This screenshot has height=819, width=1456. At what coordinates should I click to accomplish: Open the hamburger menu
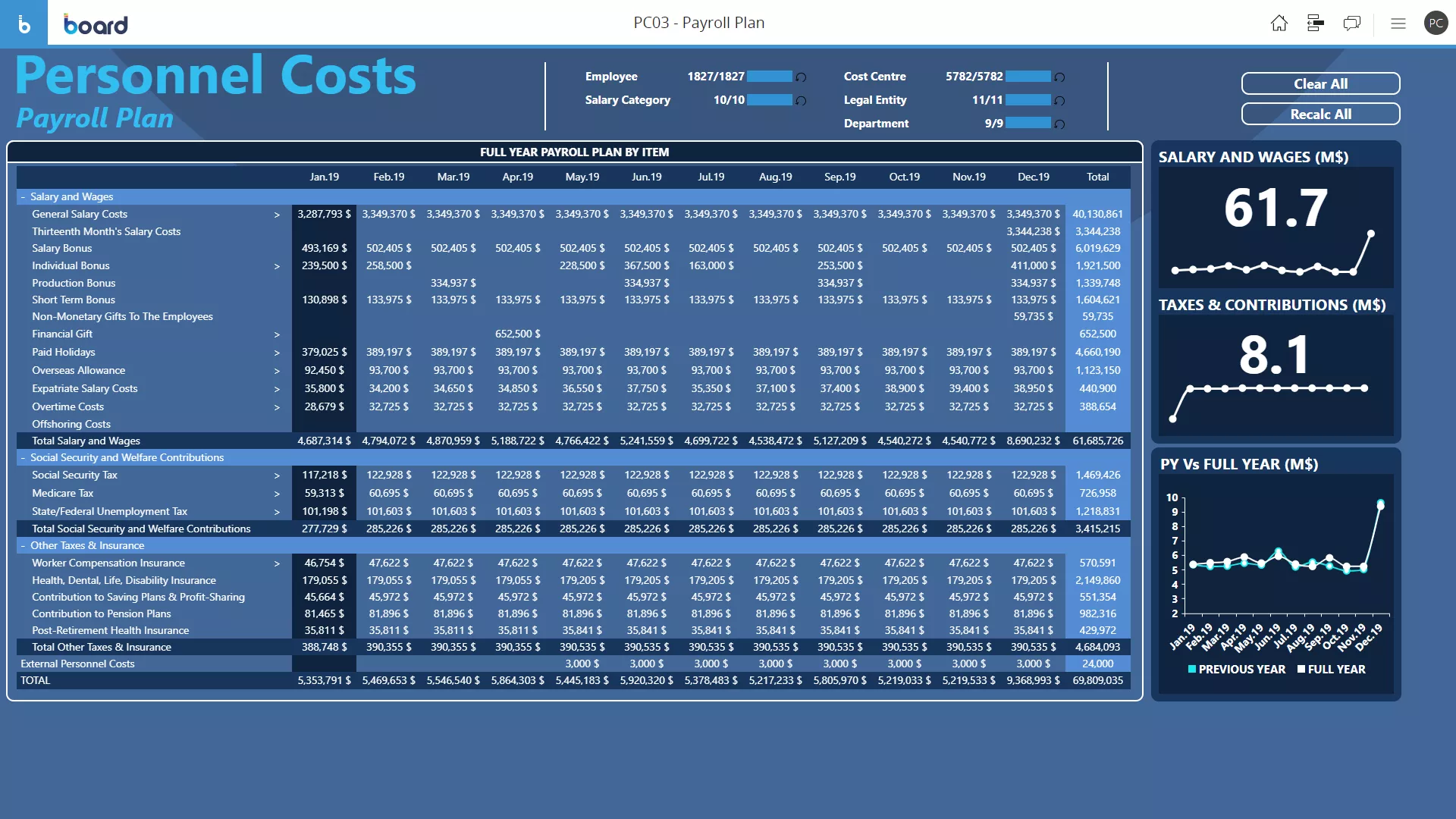(1398, 24)
